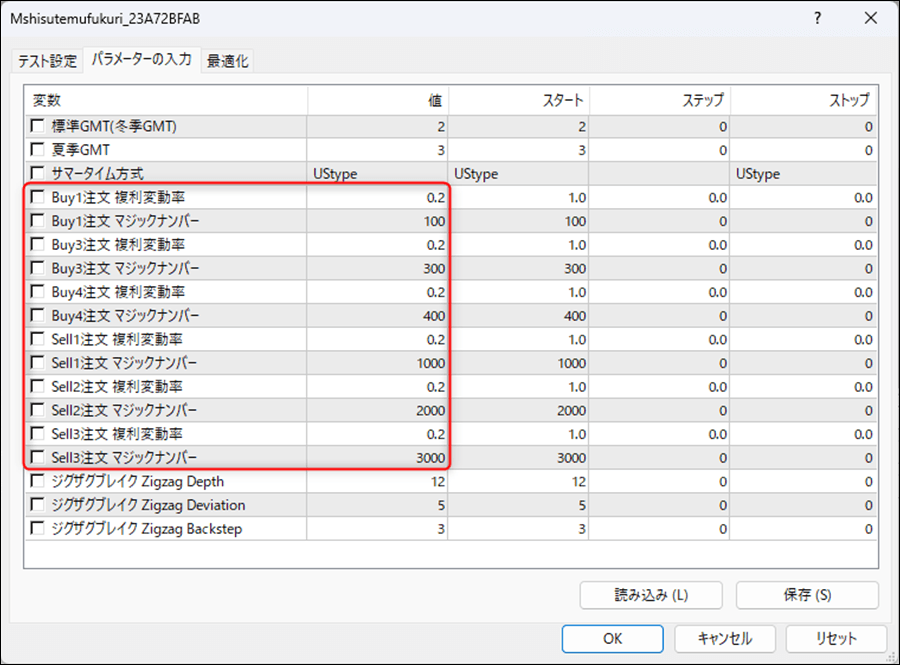
Task: Check the ジグザグブレイク Zigzag Depth checkbox
Action: [38, 482]
